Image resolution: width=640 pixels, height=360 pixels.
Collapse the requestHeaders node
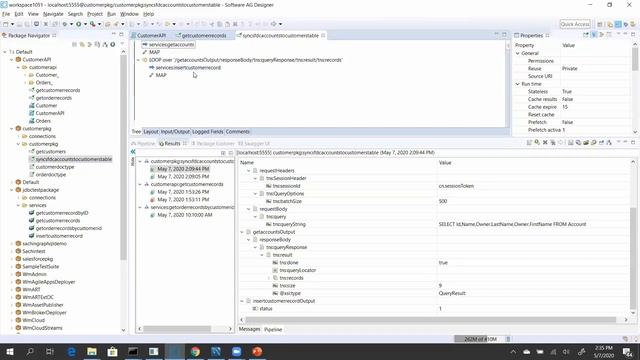pyautogui.click(x=249, y=171)
